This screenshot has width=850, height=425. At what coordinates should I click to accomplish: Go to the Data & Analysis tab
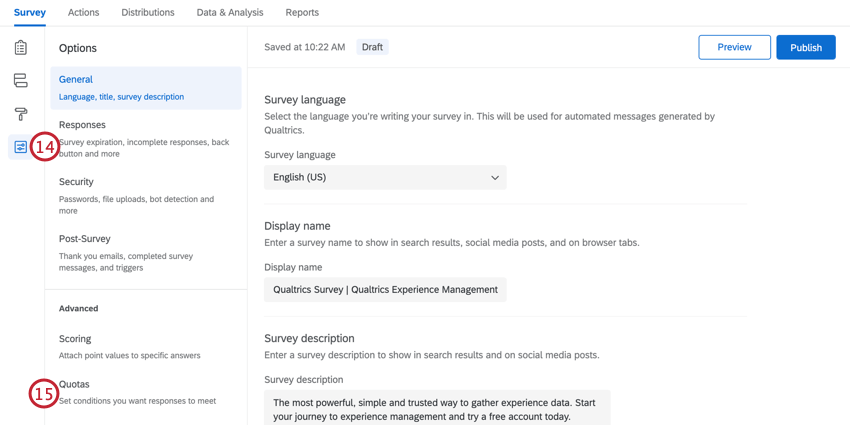[x=230, y=13]
